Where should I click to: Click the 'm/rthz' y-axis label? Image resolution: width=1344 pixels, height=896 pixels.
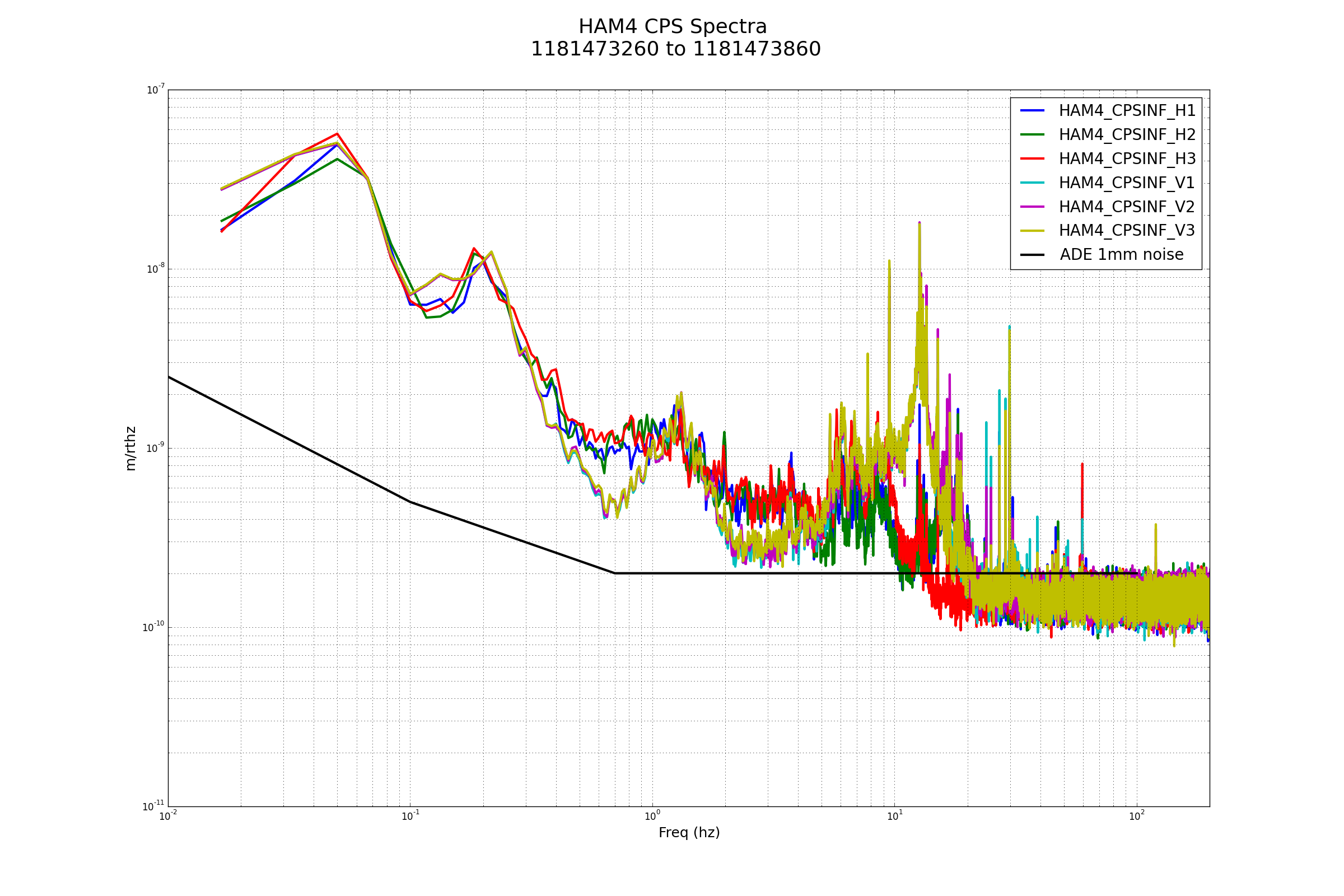tap(130, 449)
